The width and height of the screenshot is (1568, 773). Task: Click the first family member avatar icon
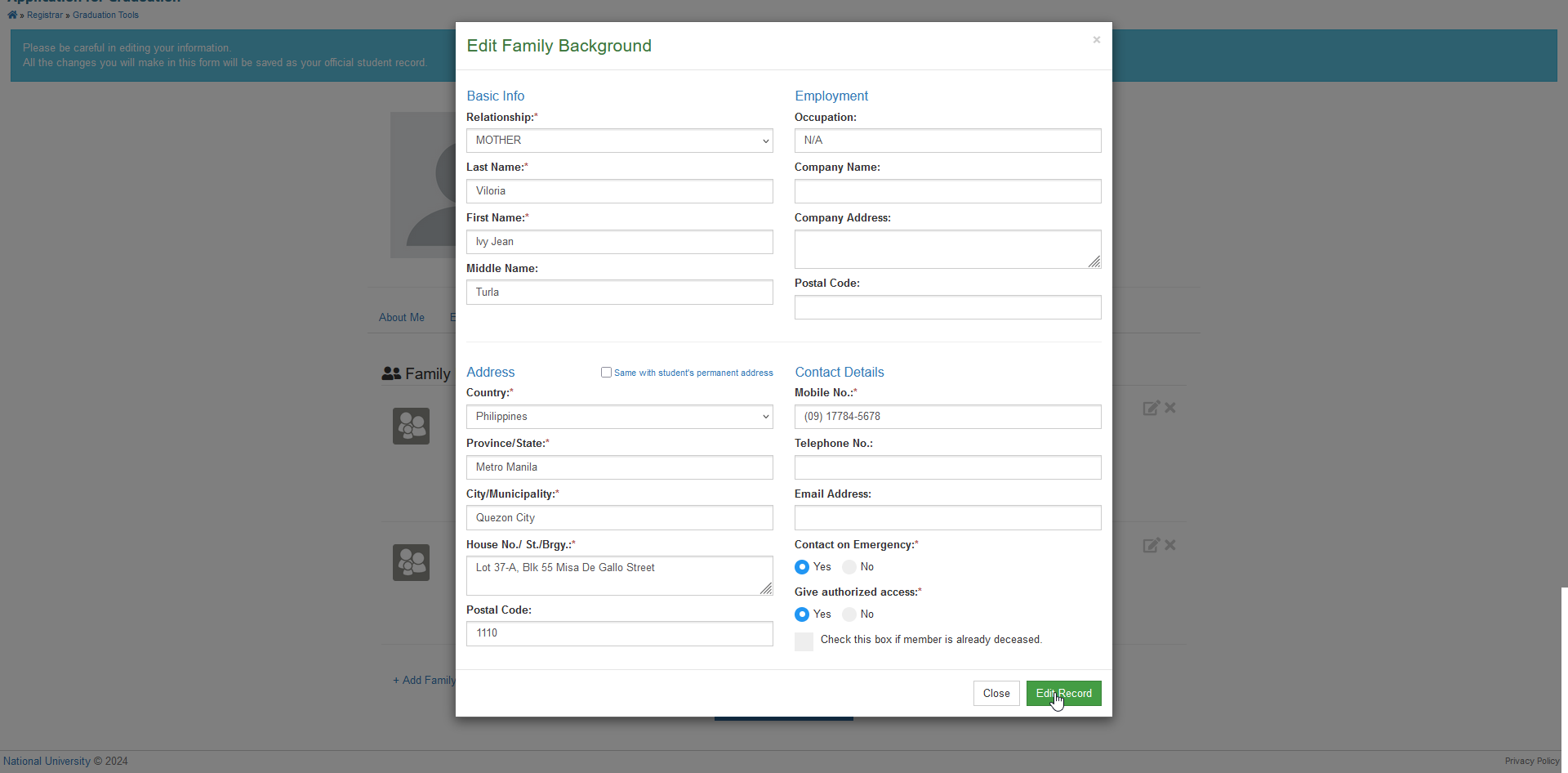coord(411,427)
